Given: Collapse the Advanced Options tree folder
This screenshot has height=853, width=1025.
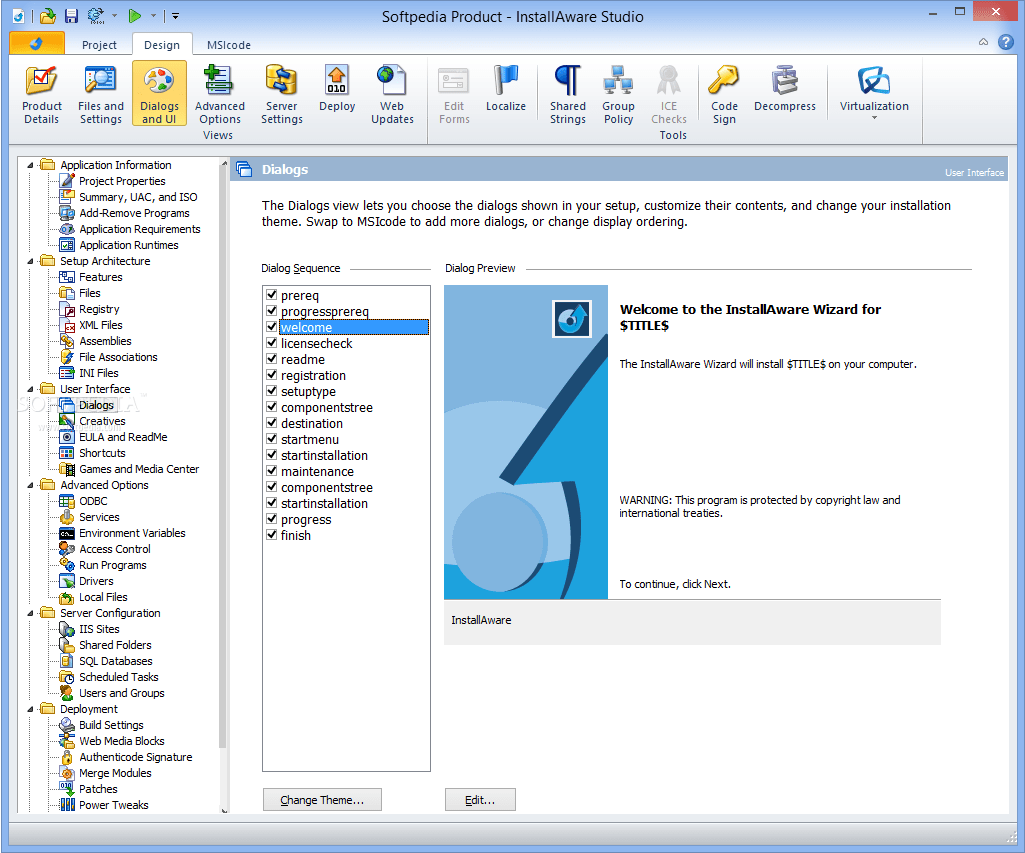Looking at the screenshot, I should click(x=30, y=486).
